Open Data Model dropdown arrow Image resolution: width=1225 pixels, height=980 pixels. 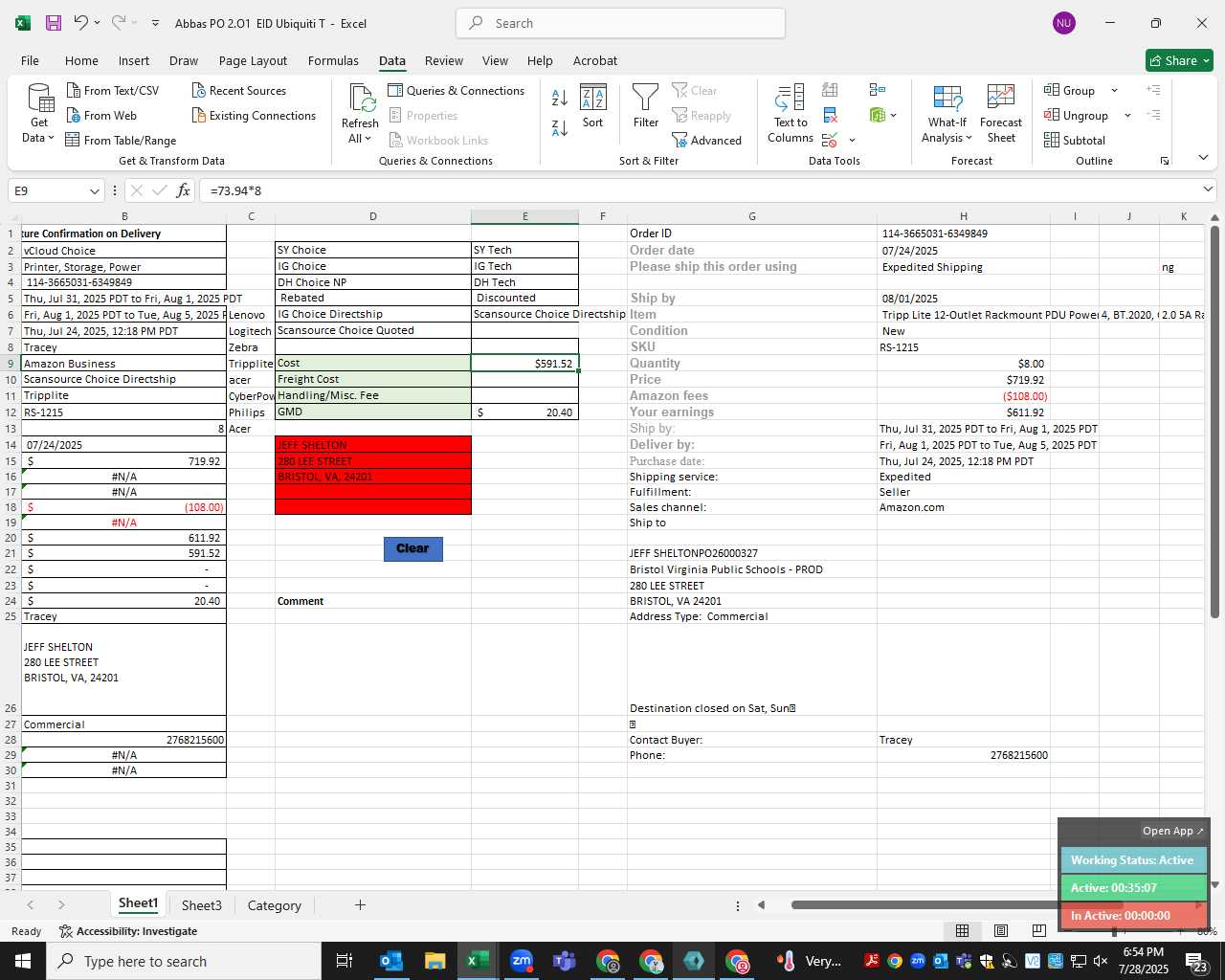(893, 116)
